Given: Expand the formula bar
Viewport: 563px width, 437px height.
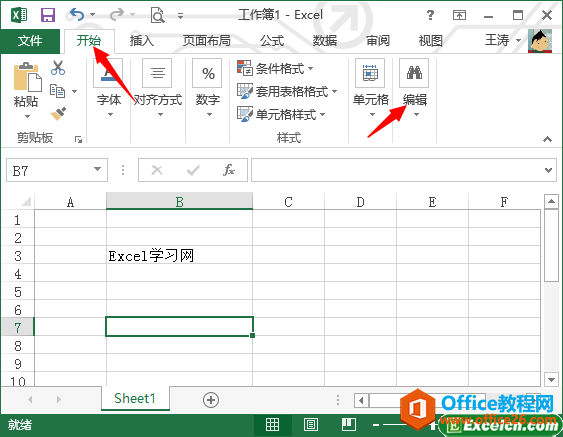Looking at the screenshot, I should [548, 170].
